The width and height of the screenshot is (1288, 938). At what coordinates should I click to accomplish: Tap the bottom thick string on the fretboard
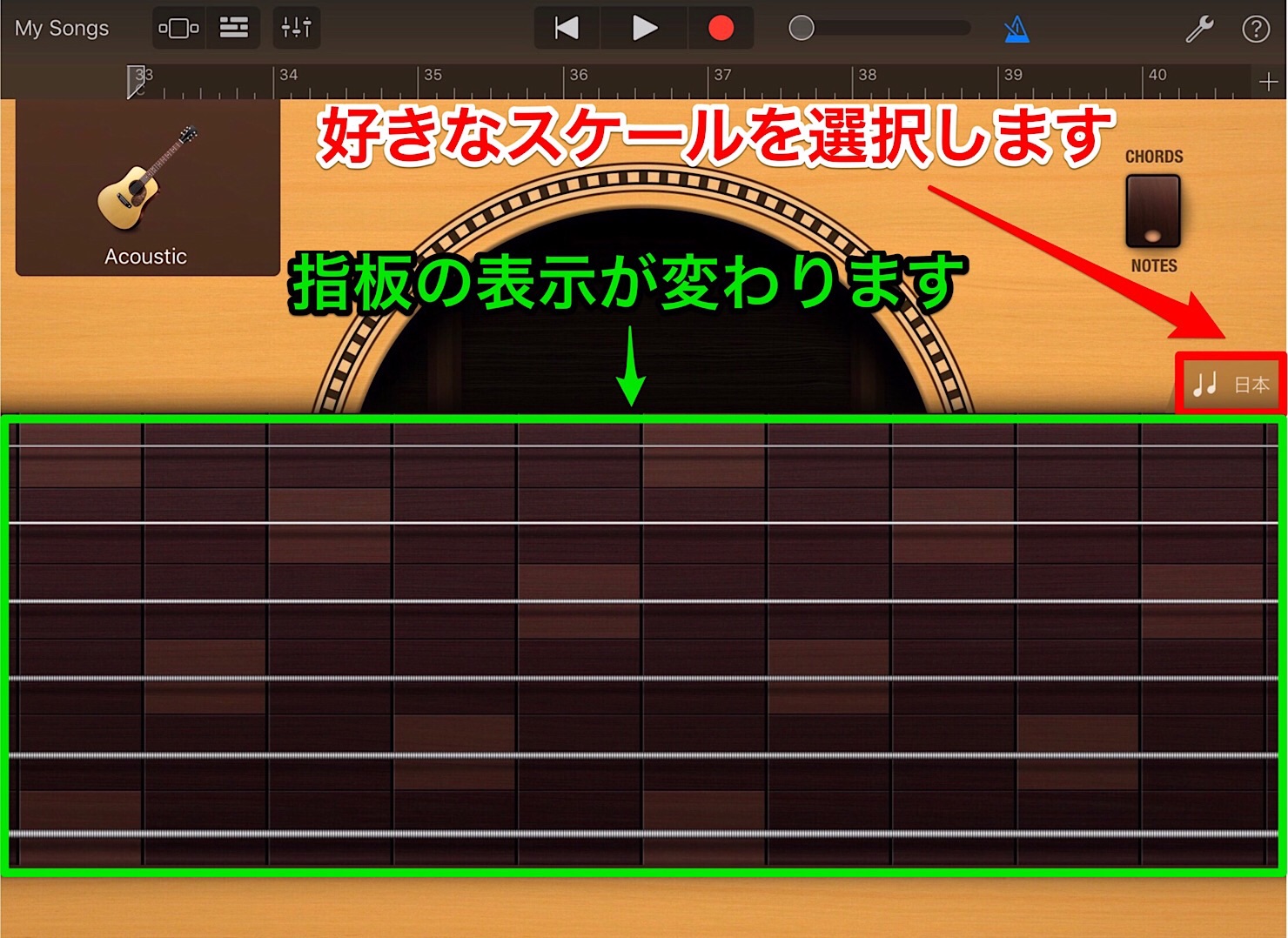click(x=642, y=833)
